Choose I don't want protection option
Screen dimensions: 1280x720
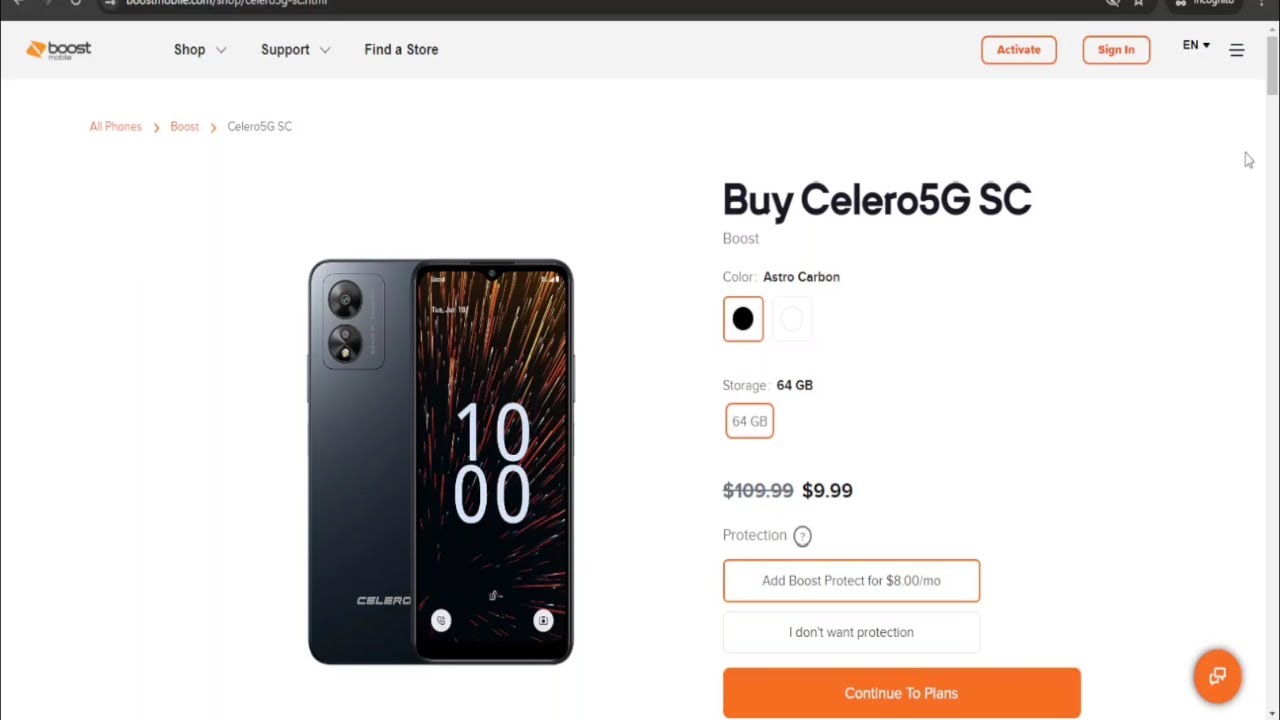pos(851,632)
